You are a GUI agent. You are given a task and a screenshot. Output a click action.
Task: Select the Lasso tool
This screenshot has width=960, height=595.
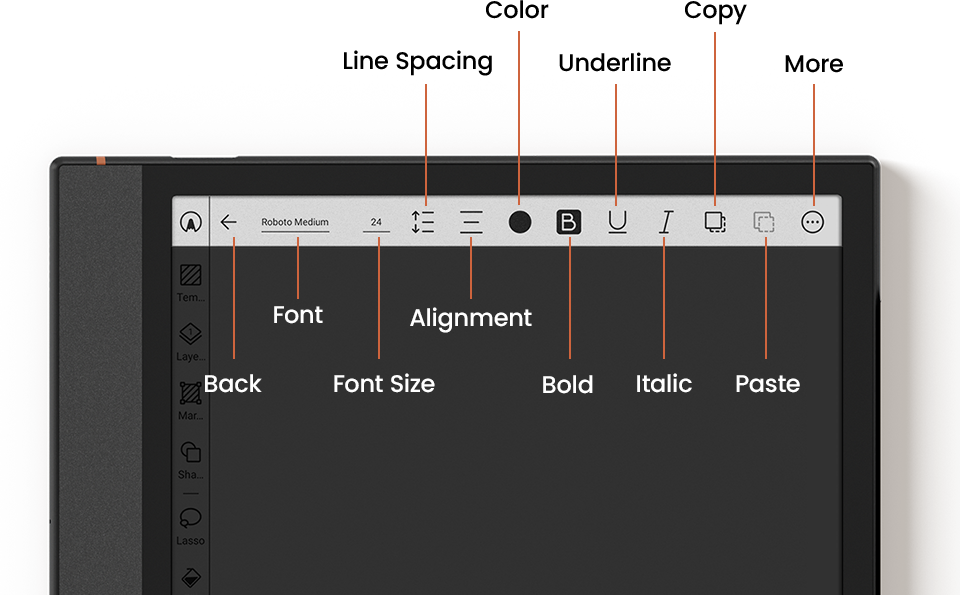pos(190,523)
